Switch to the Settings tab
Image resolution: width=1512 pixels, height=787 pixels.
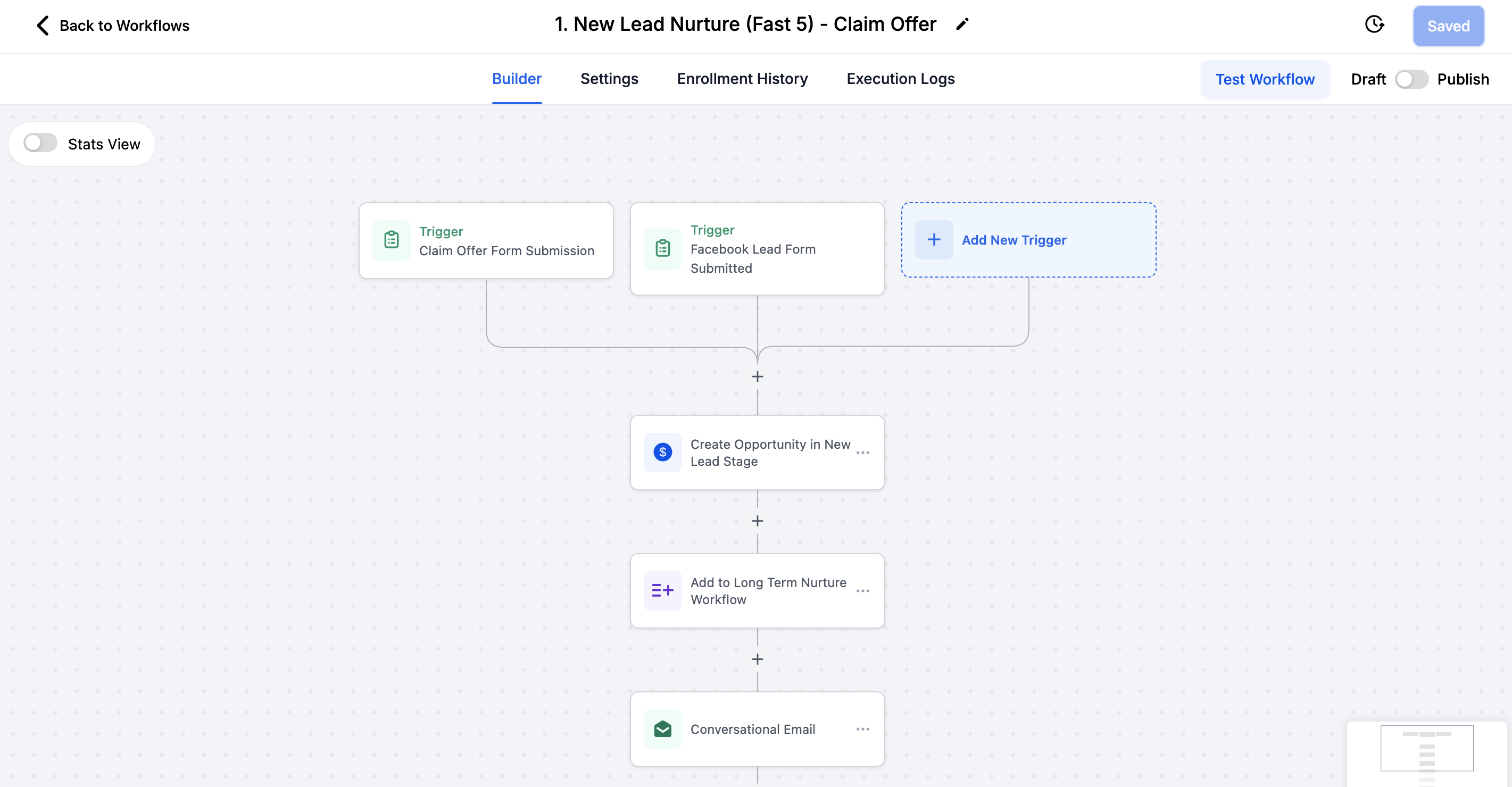point(609,79)
